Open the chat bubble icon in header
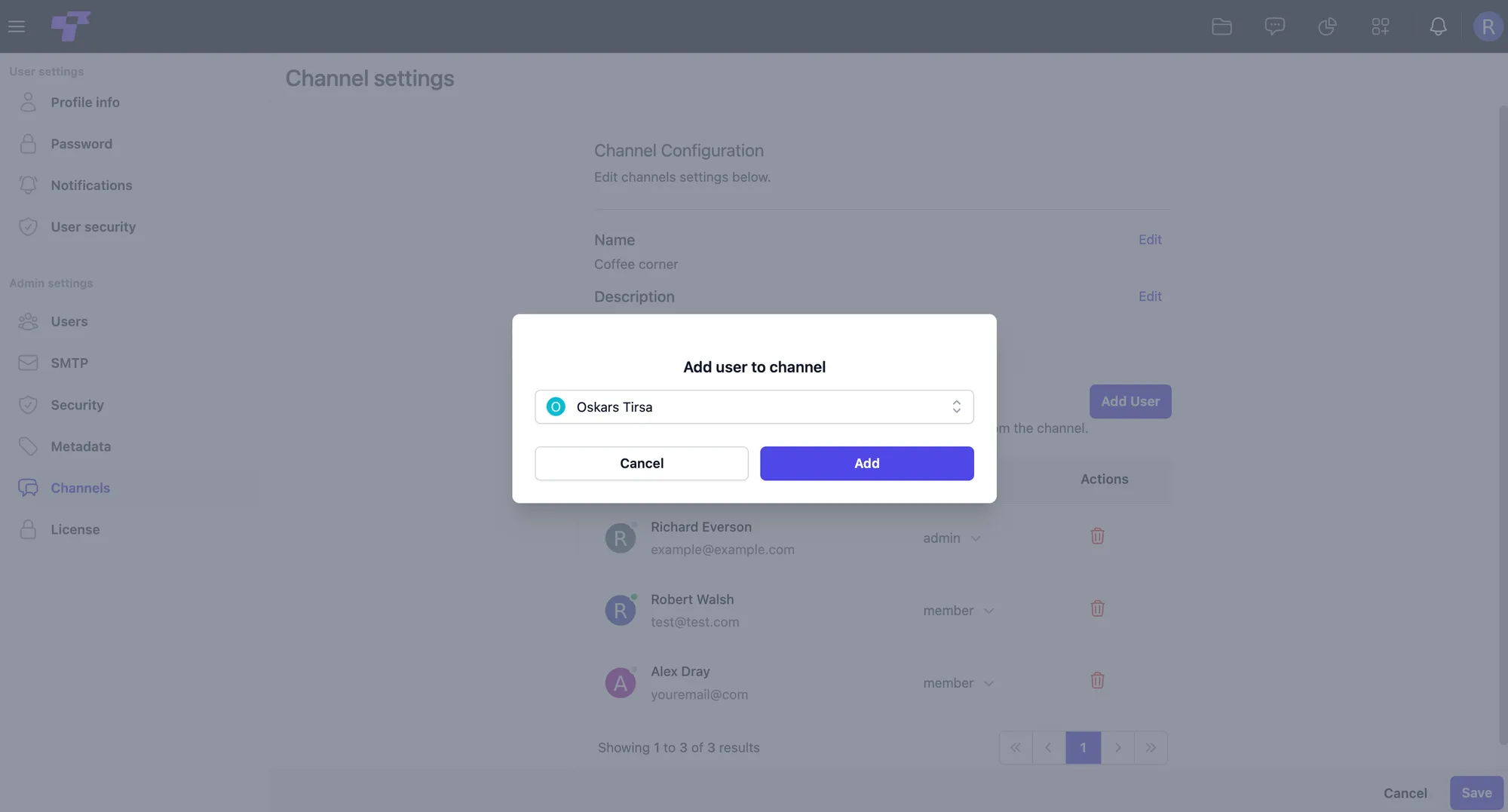The width and height of the screenshot is (1508, 812). point(1274,26)
